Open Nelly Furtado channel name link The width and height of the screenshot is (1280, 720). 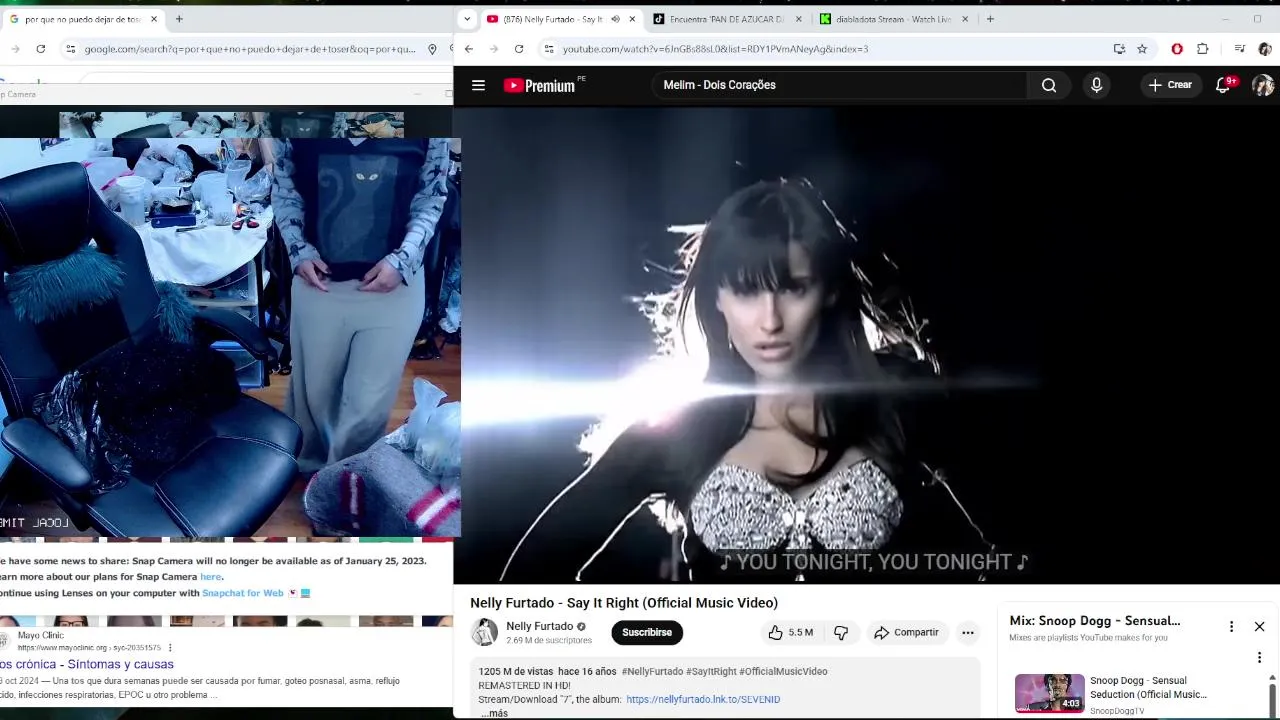540,626
